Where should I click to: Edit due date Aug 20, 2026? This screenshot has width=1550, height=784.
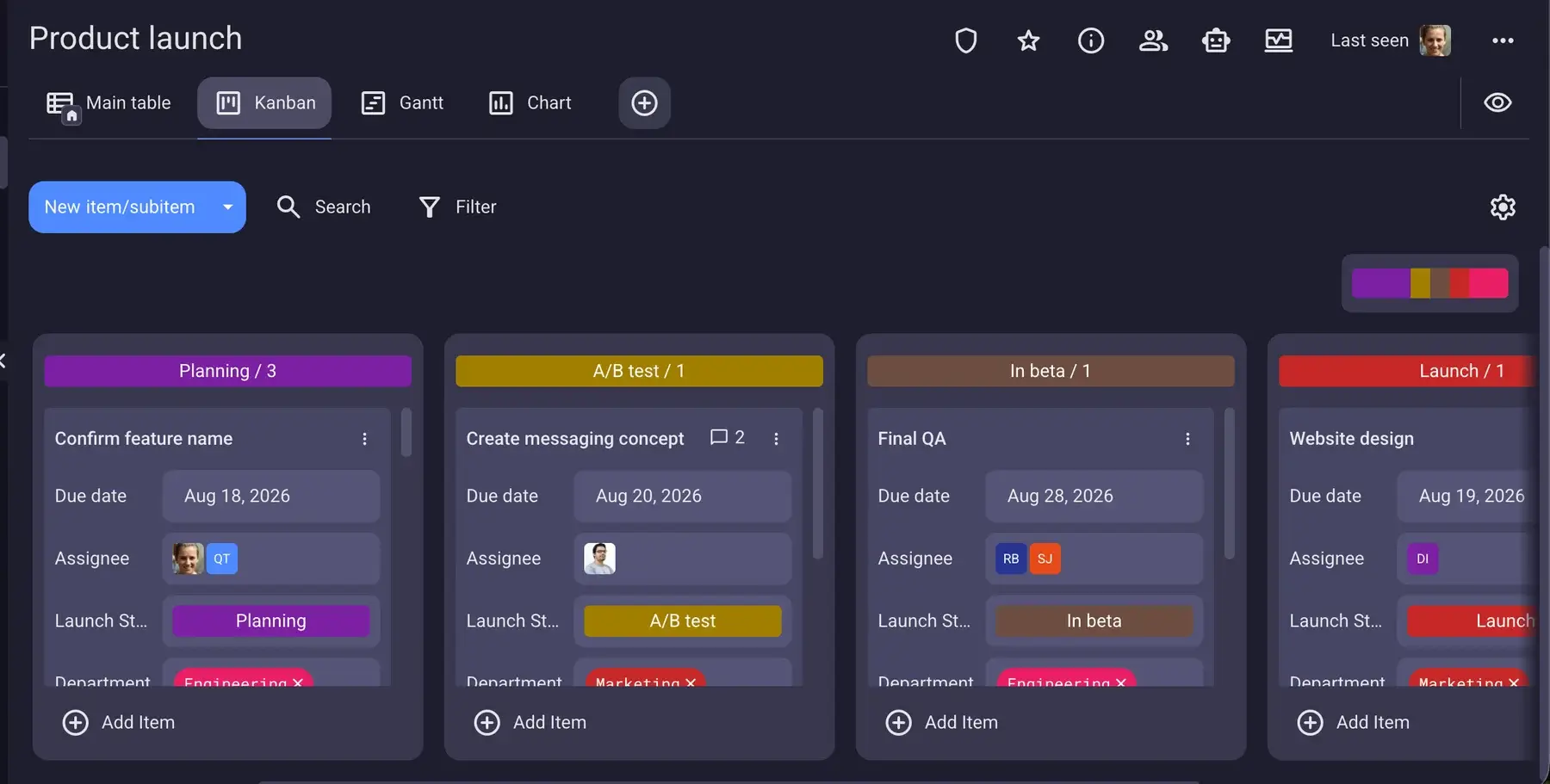tap(683, 497)
